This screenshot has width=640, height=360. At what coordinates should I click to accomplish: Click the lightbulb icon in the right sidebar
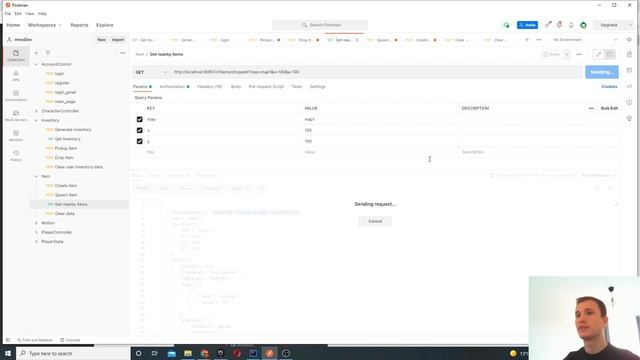[x=629, y=118]
